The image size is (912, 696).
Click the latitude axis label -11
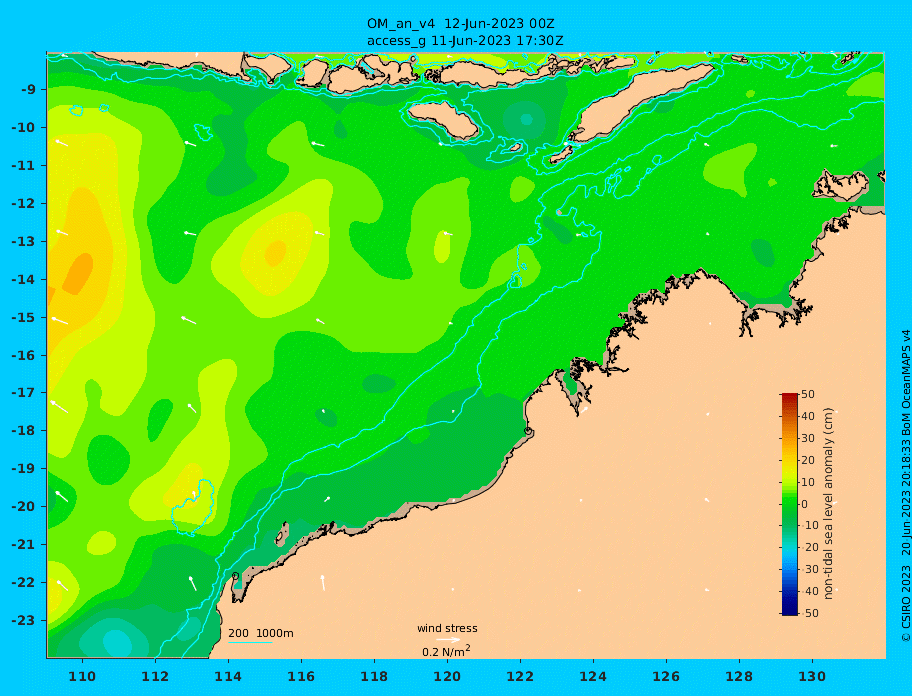click(x=23, y=166)
